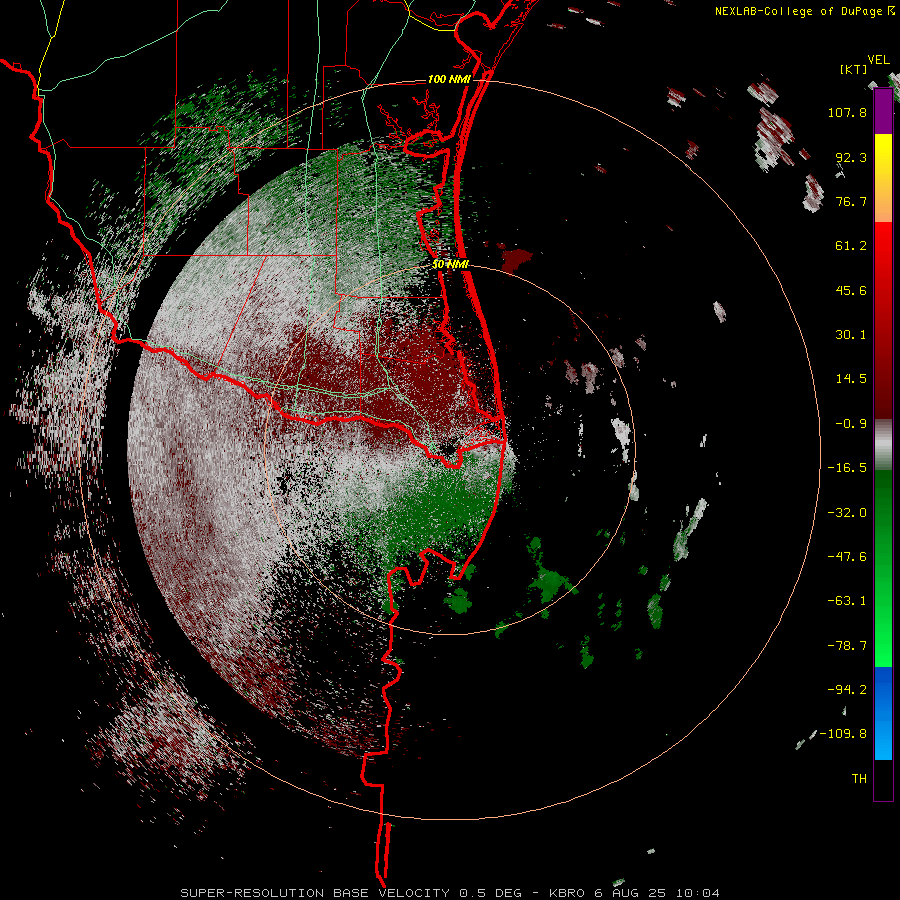This screenshot has width=900, height=900.
Task: Click the 61.2 velocity scale value
Action: 851,246
